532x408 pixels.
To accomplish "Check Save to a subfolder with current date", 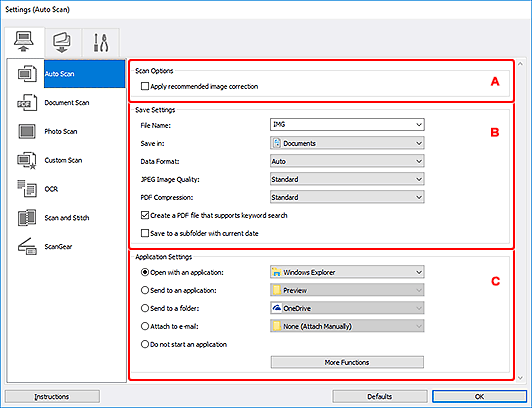I will coord(145,233).
